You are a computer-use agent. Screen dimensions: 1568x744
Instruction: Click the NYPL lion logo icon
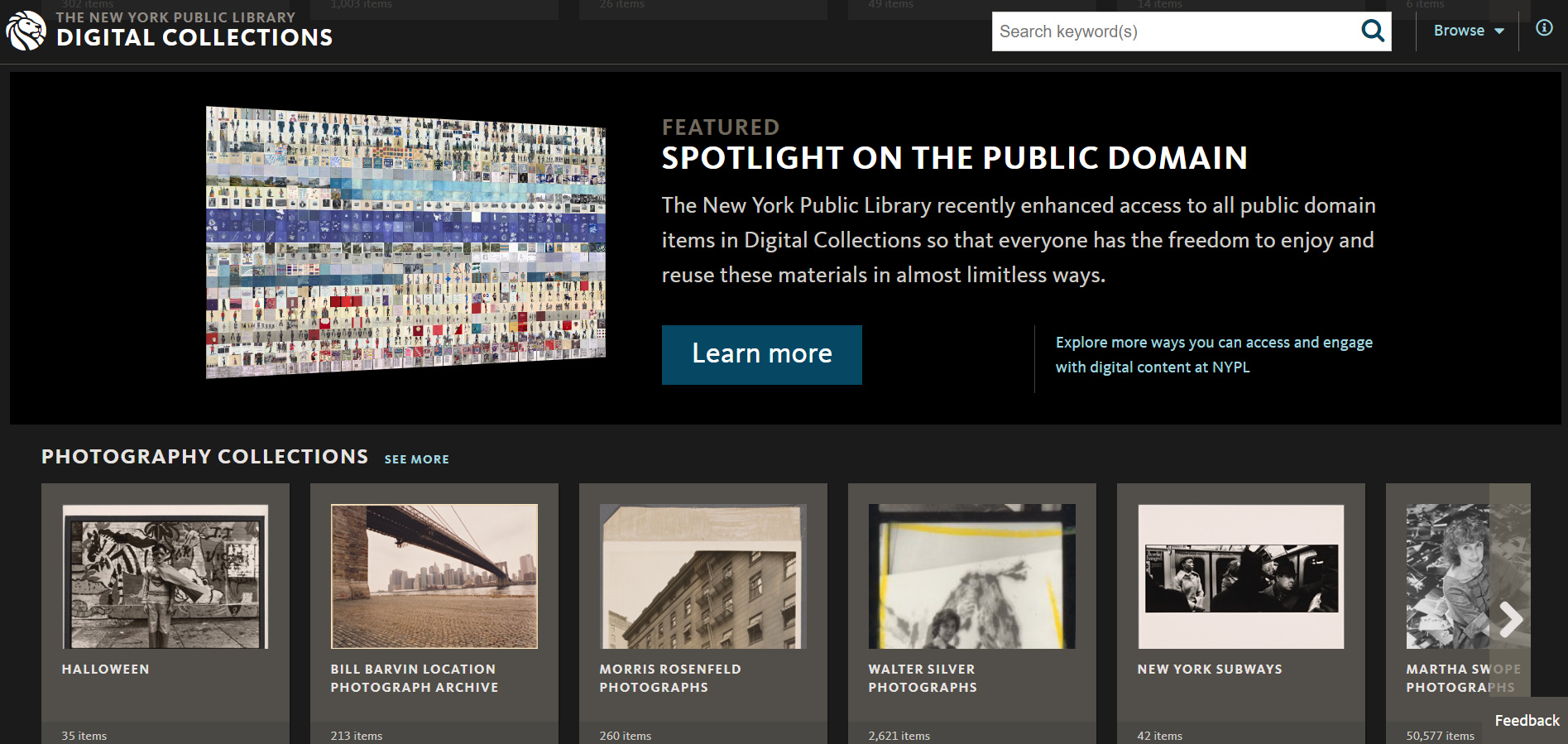[26, 31]
